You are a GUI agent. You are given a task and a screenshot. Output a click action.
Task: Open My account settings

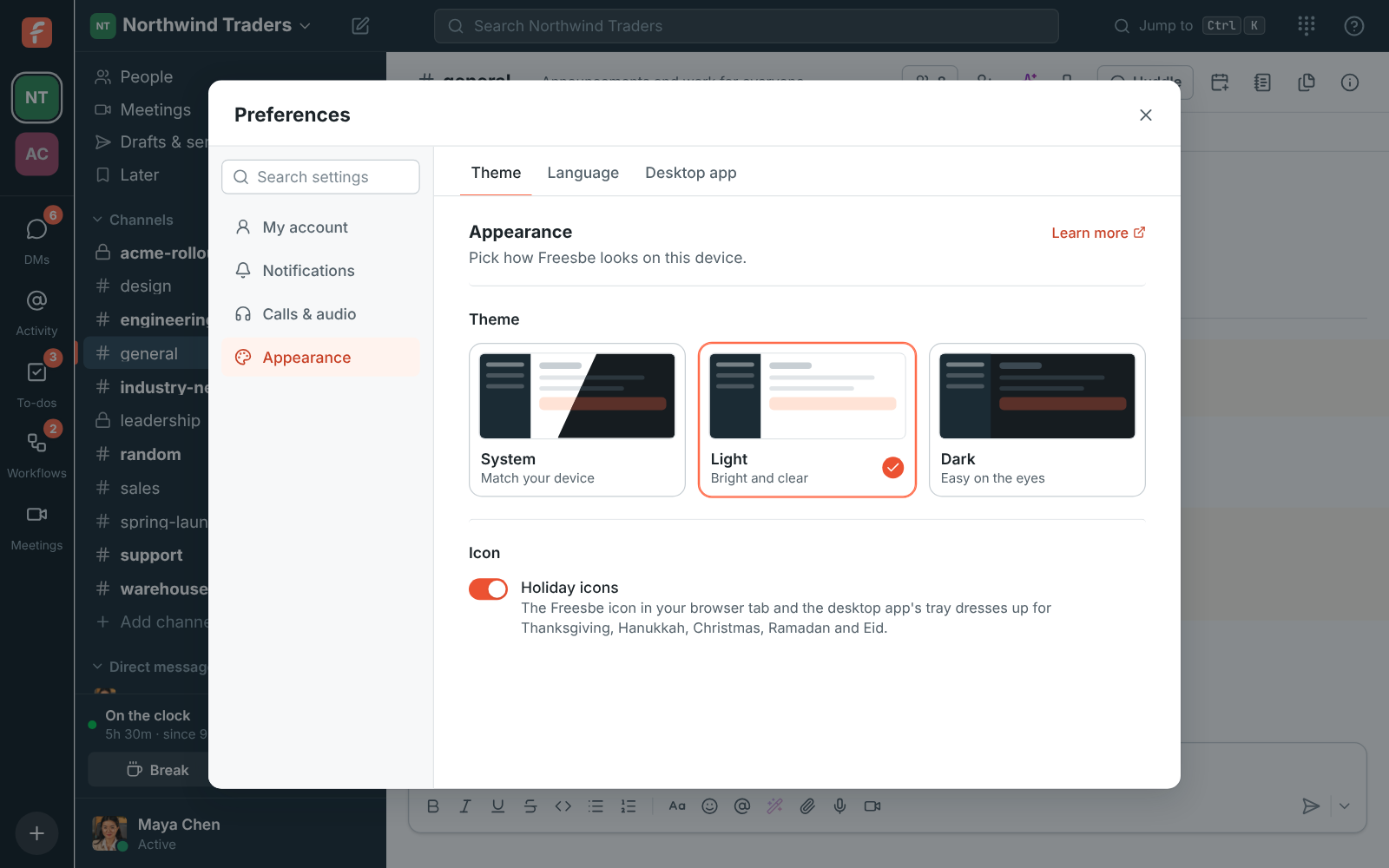coord(321,227)
